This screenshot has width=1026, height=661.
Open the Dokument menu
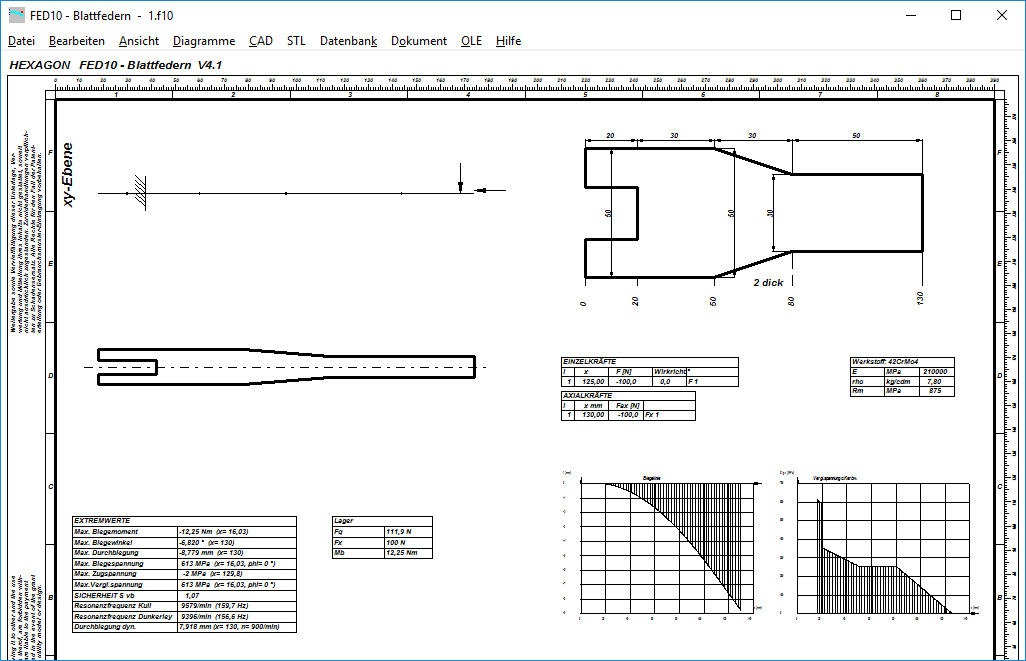(419, 41)
